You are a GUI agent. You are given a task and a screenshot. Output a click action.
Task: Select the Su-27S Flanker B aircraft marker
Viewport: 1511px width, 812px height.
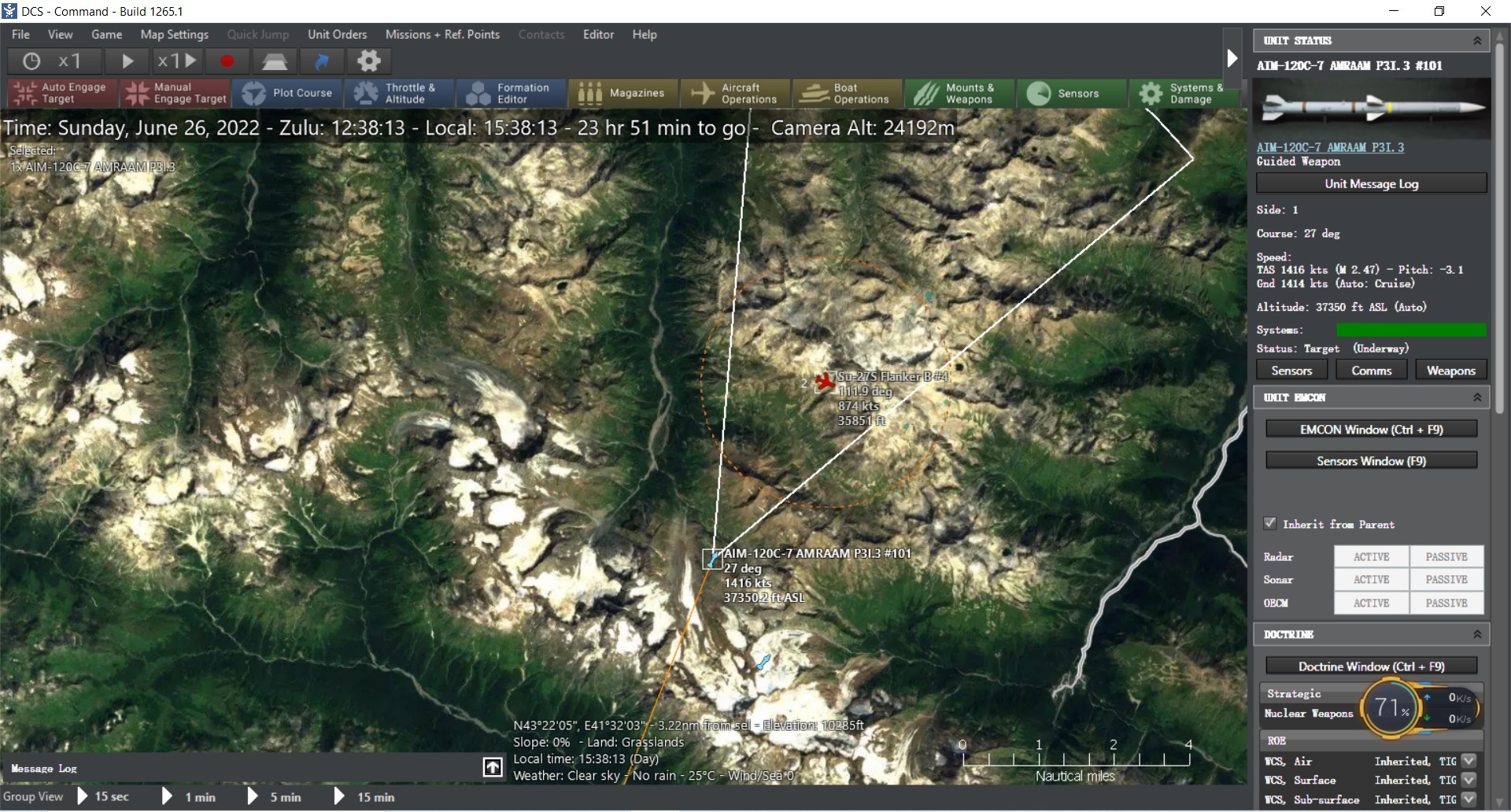coord(825,382)
